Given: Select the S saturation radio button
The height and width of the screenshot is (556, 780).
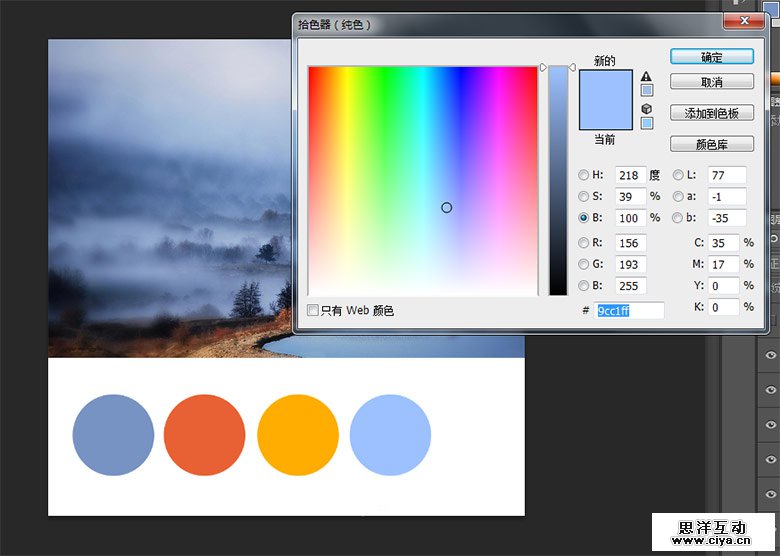Looking at the screenshot, I should coord(584,196).
